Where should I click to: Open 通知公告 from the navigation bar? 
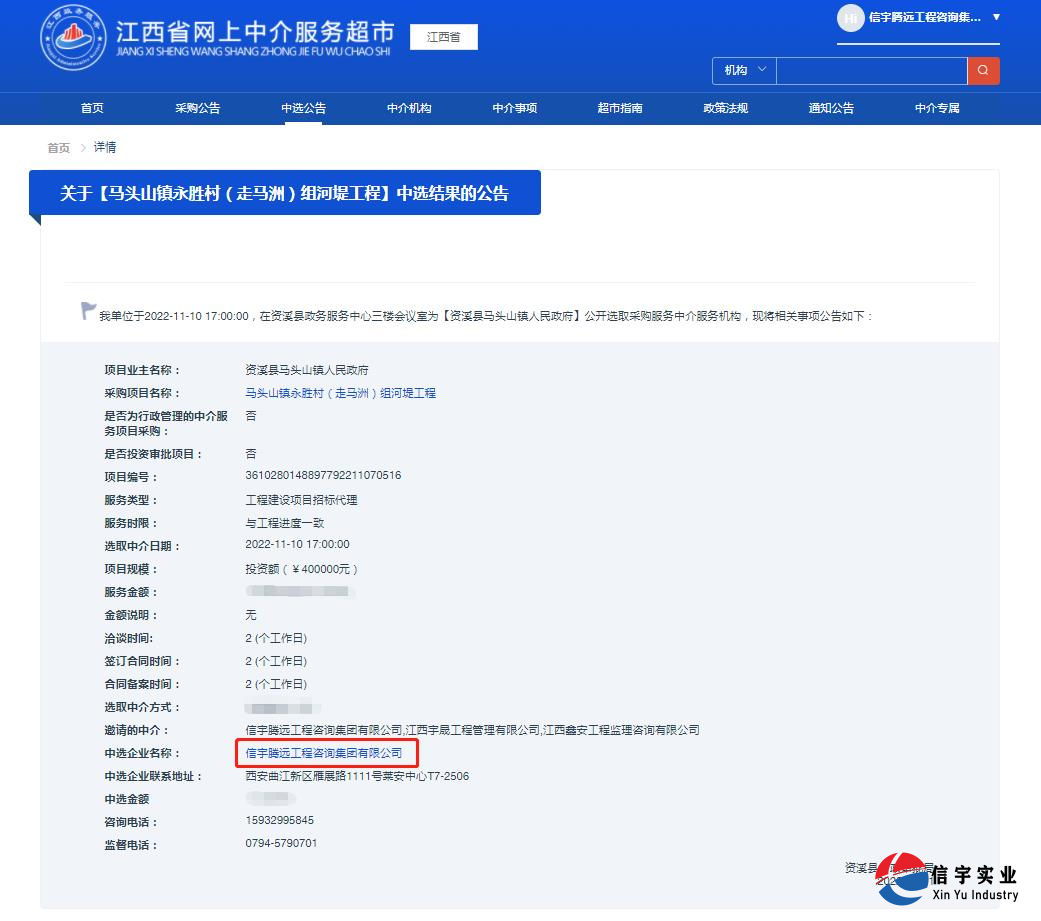tap(830, 108)
